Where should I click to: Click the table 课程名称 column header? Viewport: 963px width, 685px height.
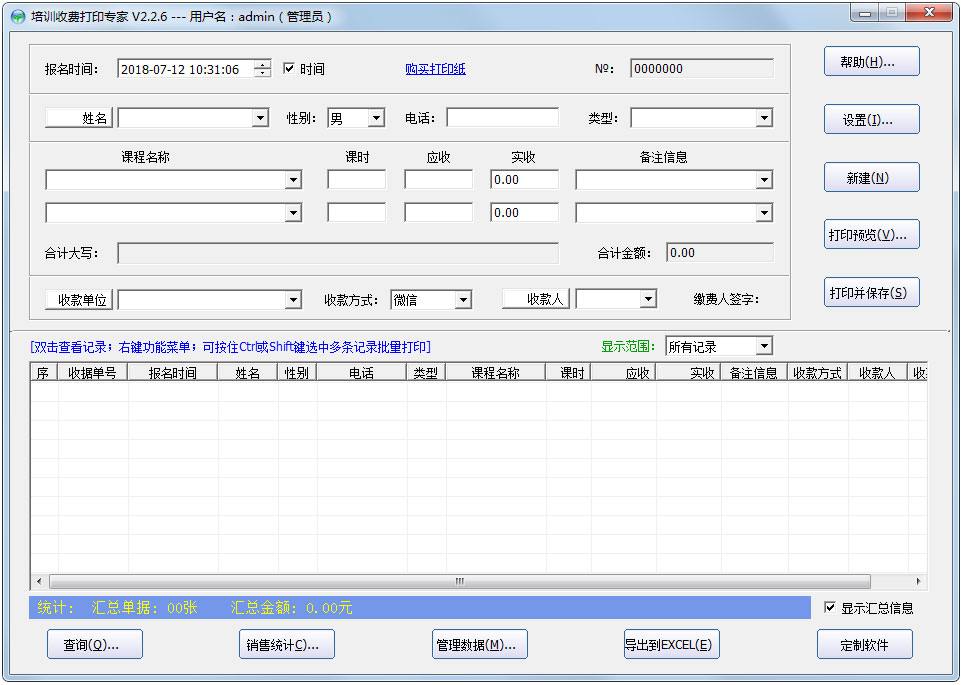496,372
